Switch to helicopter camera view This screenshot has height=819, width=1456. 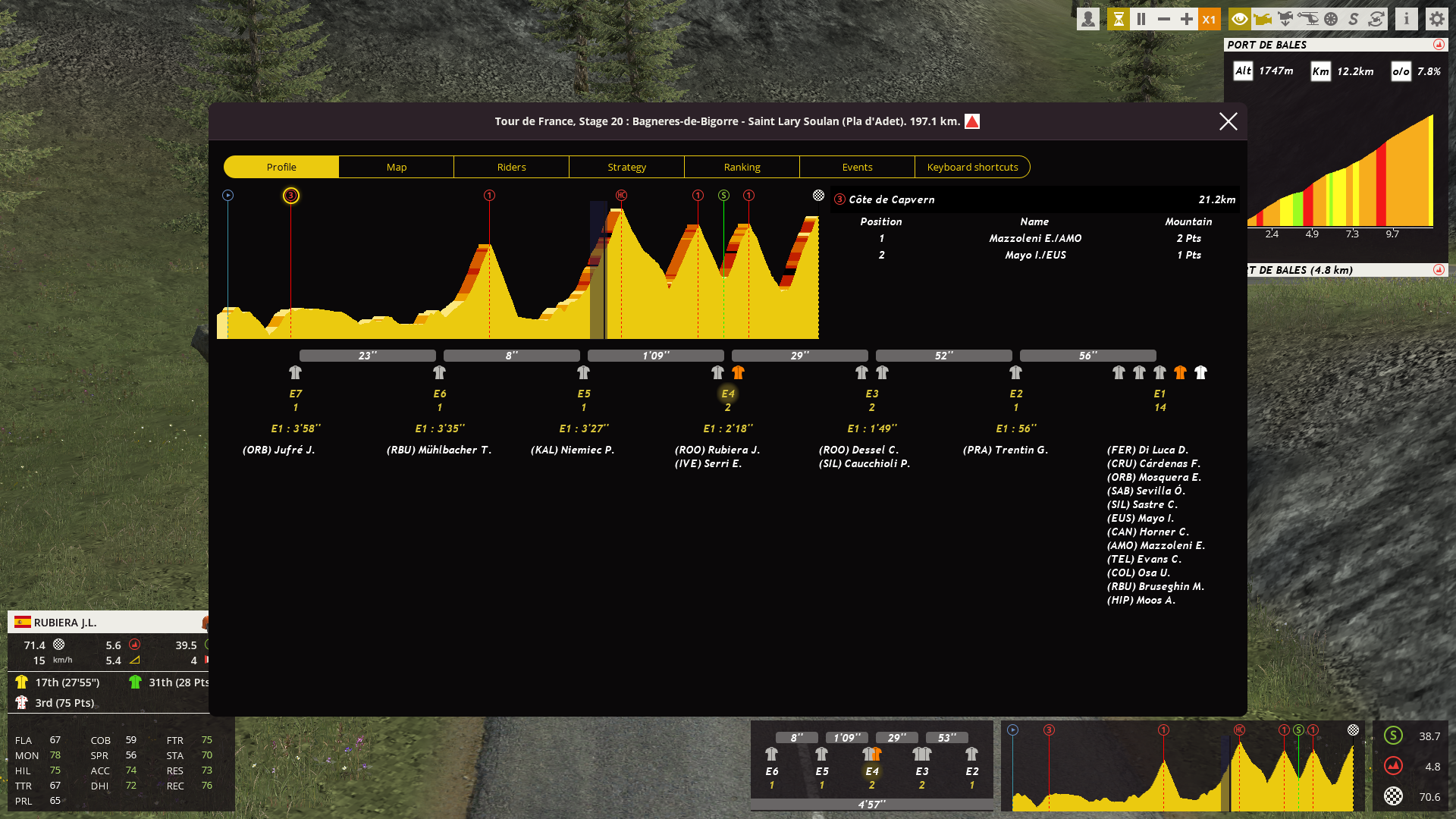click(x=1308, y=19)
